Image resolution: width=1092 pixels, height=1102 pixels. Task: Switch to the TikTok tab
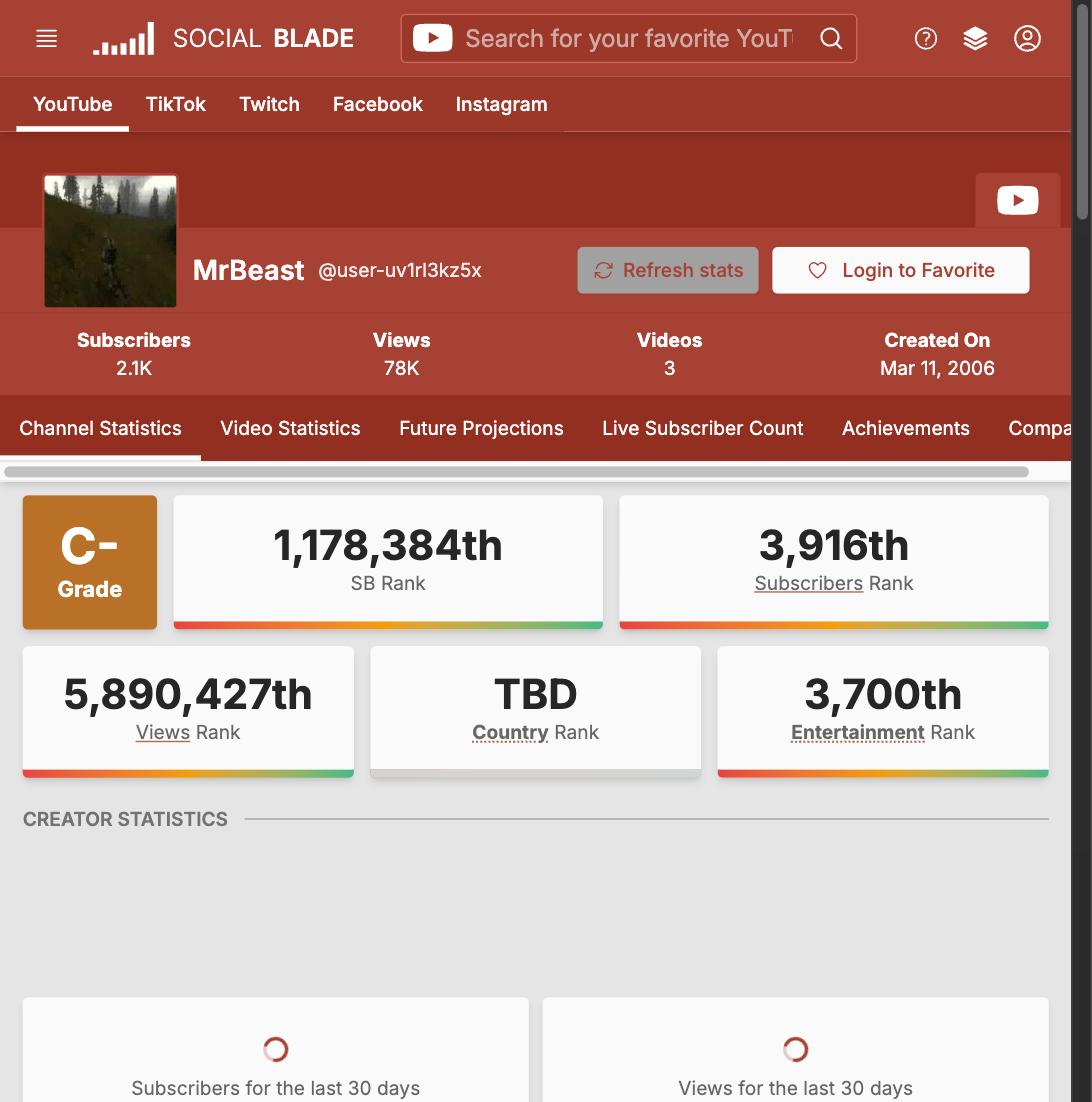175,104
